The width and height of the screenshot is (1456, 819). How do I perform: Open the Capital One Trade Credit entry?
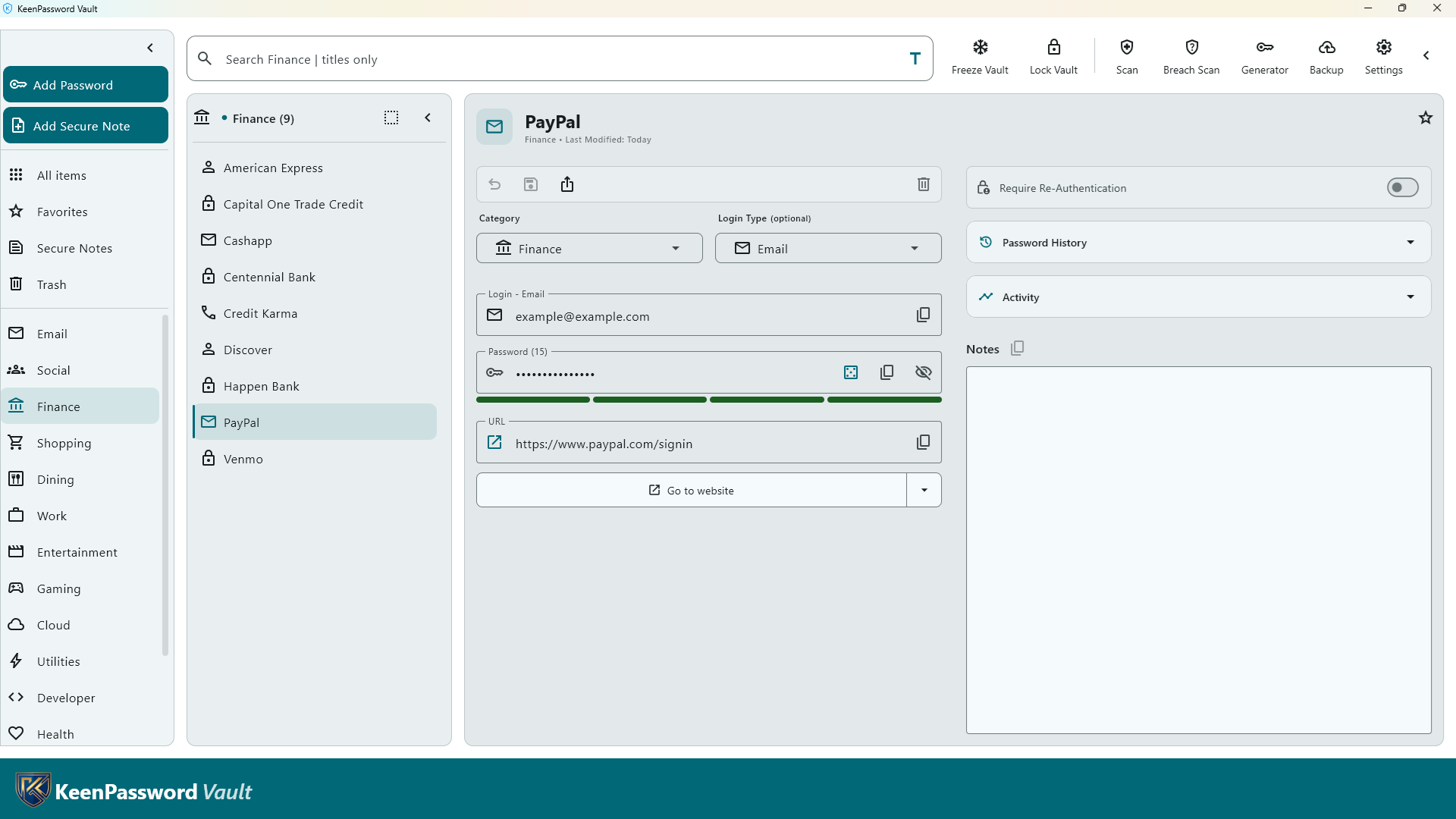[x=315, y=204]
